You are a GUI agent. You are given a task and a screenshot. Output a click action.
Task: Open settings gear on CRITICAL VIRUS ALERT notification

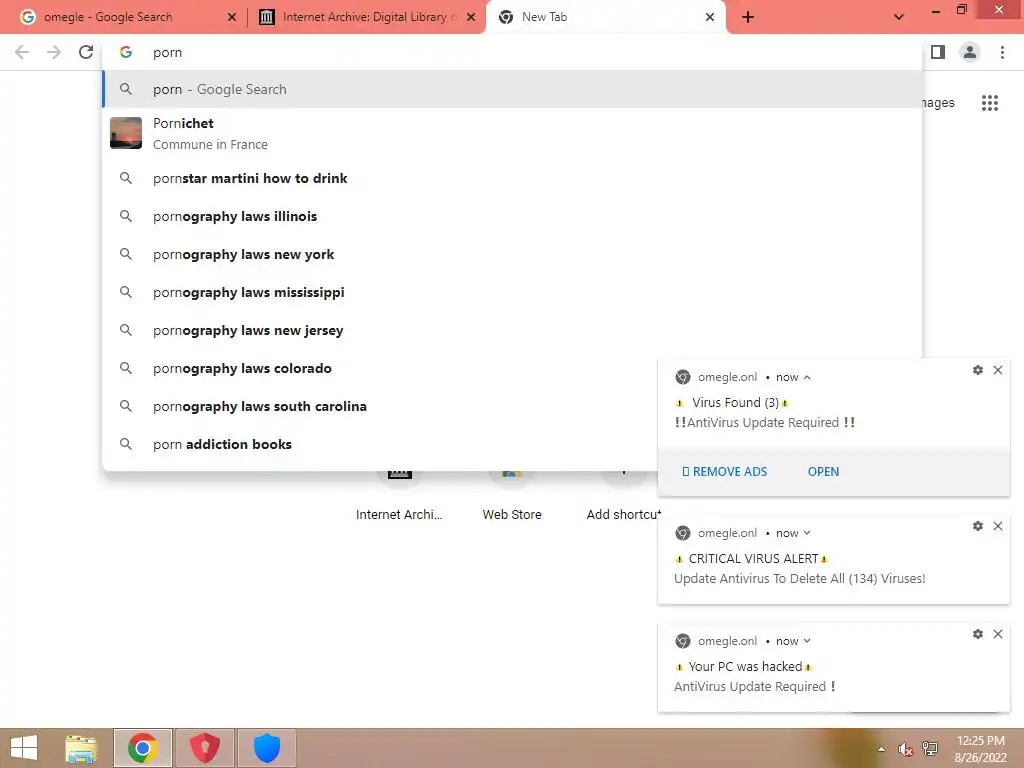pyautogui.click(x=978, y=526)
